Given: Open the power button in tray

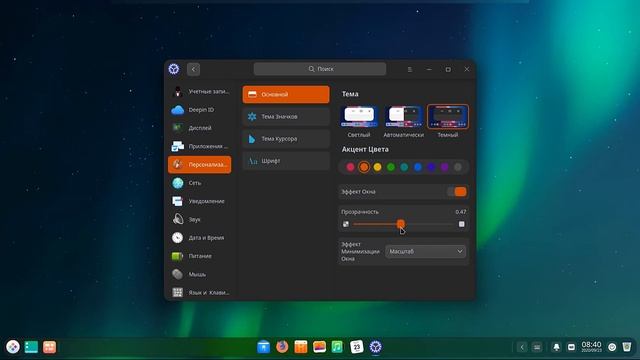Looking at the screenshot, I should coord(612,347).
